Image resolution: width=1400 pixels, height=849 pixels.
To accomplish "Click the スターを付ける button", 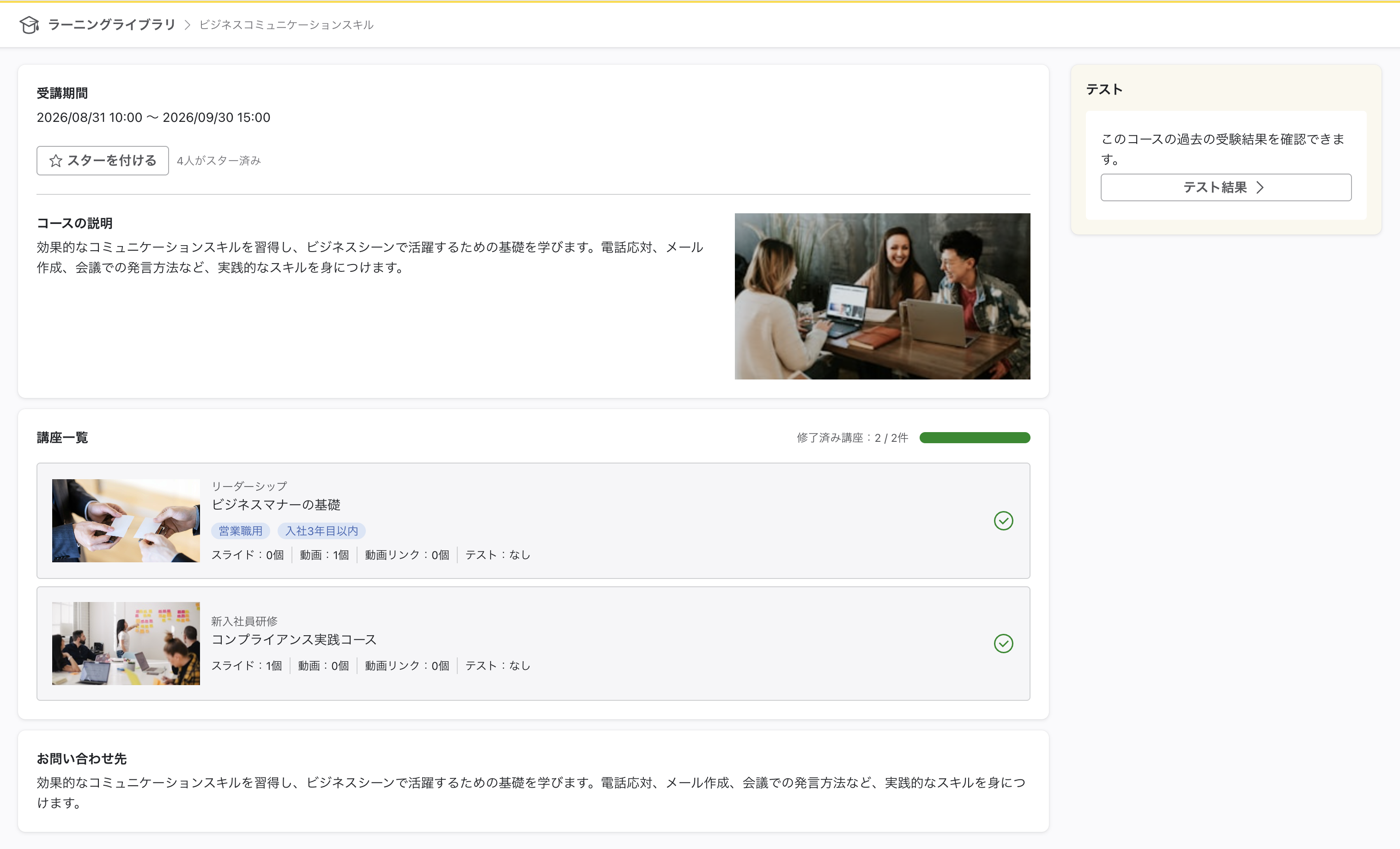I will point(103,161).
